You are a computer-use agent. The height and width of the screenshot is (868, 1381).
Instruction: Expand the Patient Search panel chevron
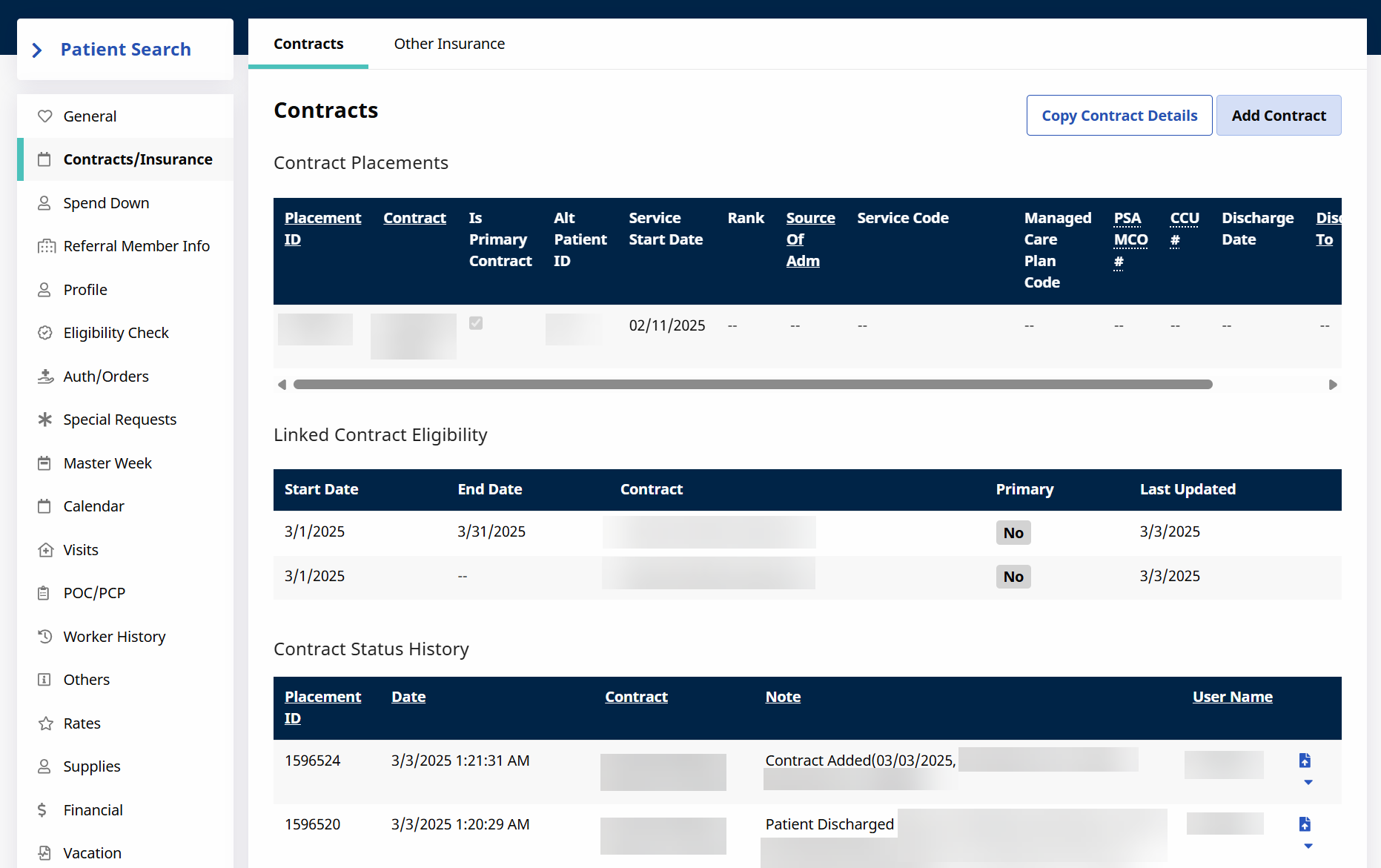[37, 50]
